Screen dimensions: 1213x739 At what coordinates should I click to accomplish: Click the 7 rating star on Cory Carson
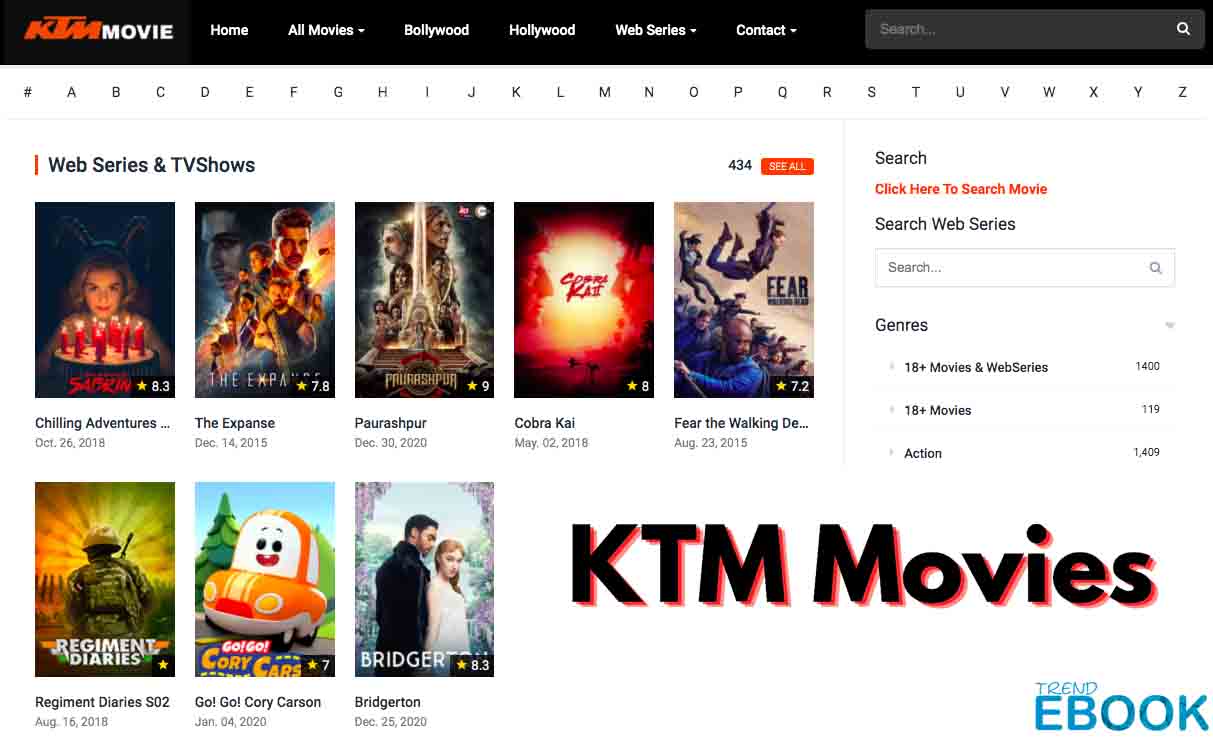312,665
